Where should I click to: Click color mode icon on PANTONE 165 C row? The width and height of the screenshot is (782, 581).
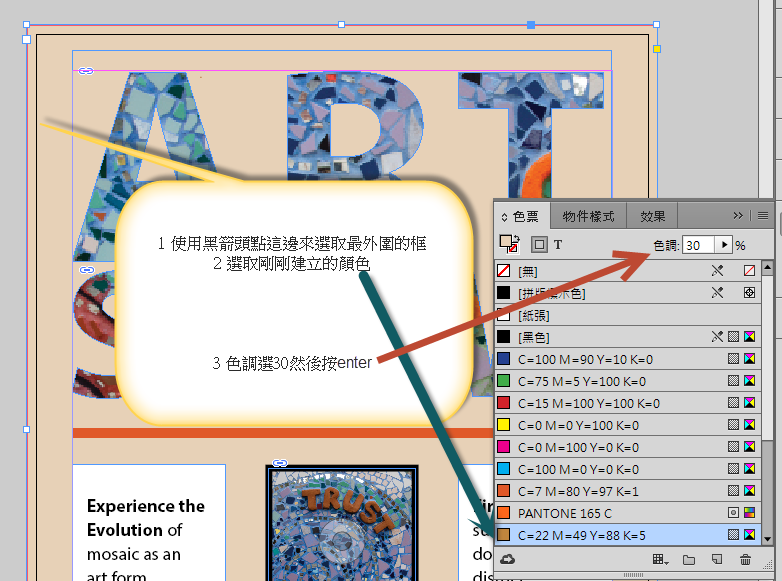(749, 512)
